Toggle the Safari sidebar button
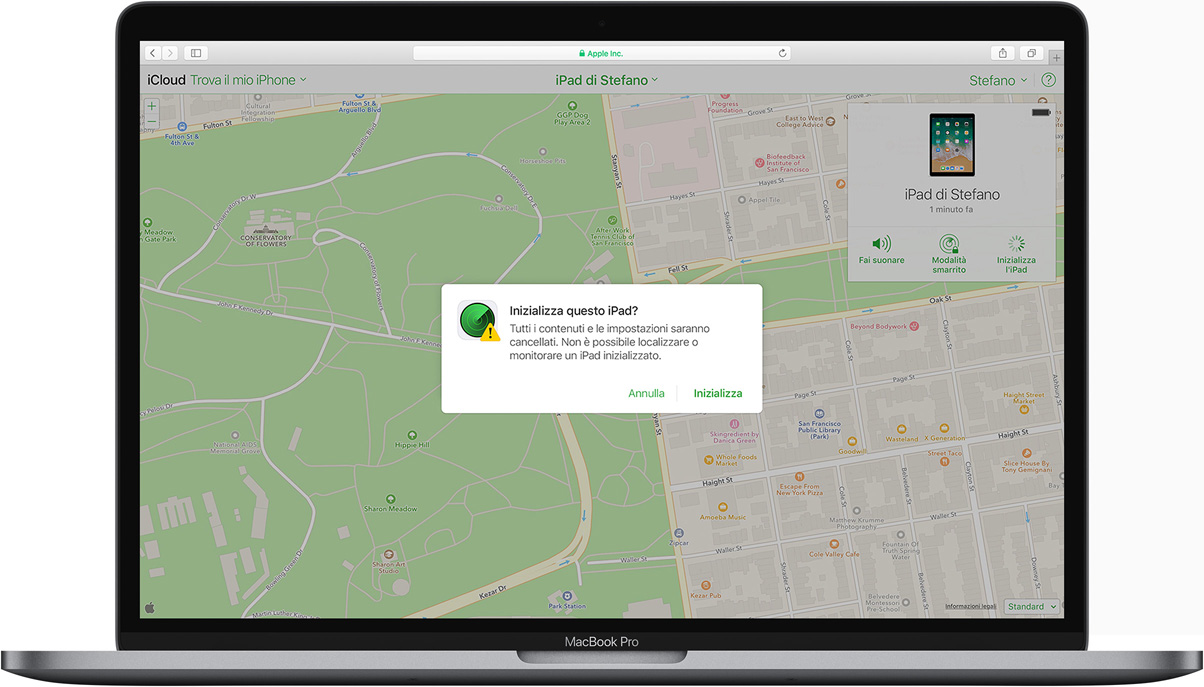The image size is (1204, 687). [x=196, y=53]
